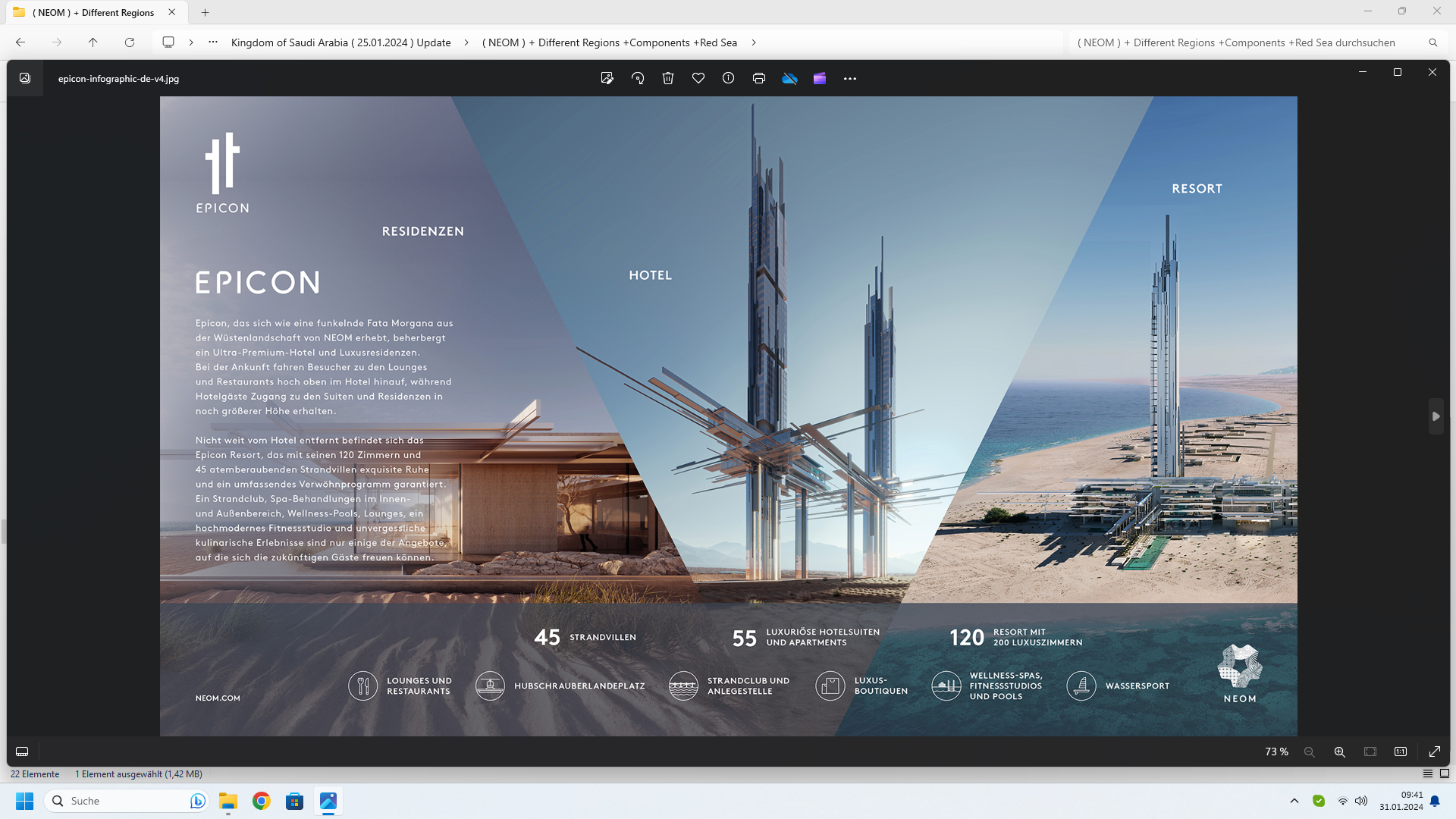Rotate the image with the rotate icon
Viewport: 1456px width, 819px height.
point(638,78)
